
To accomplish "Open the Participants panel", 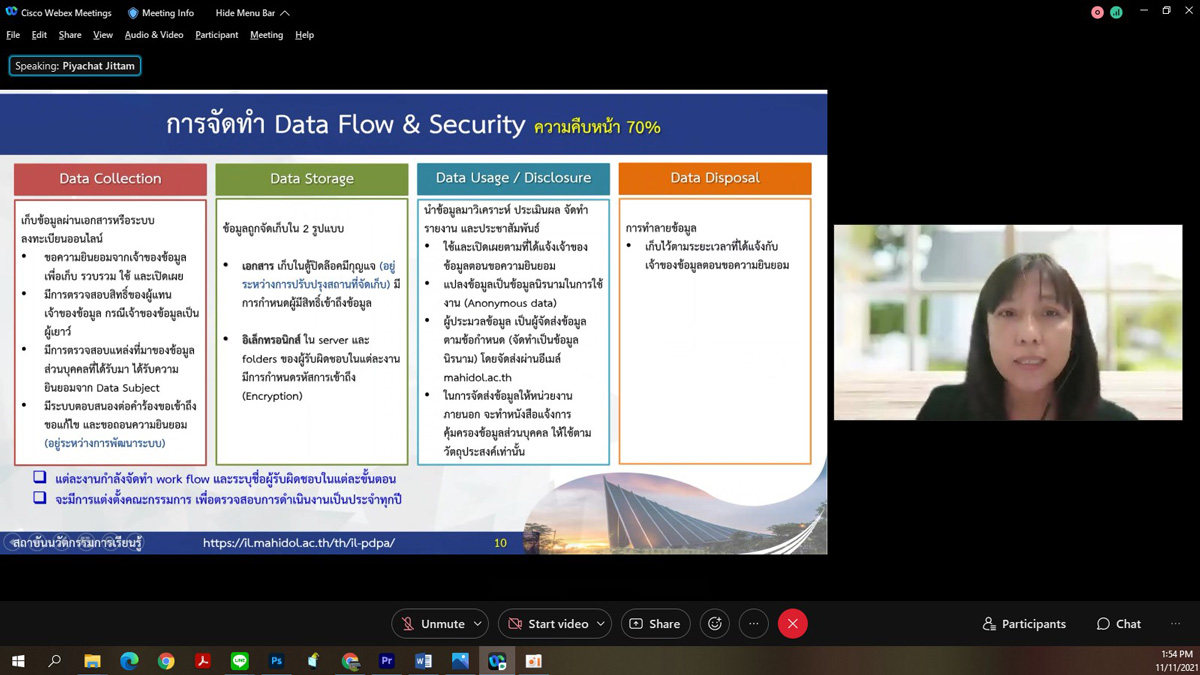I will 1024,624.
